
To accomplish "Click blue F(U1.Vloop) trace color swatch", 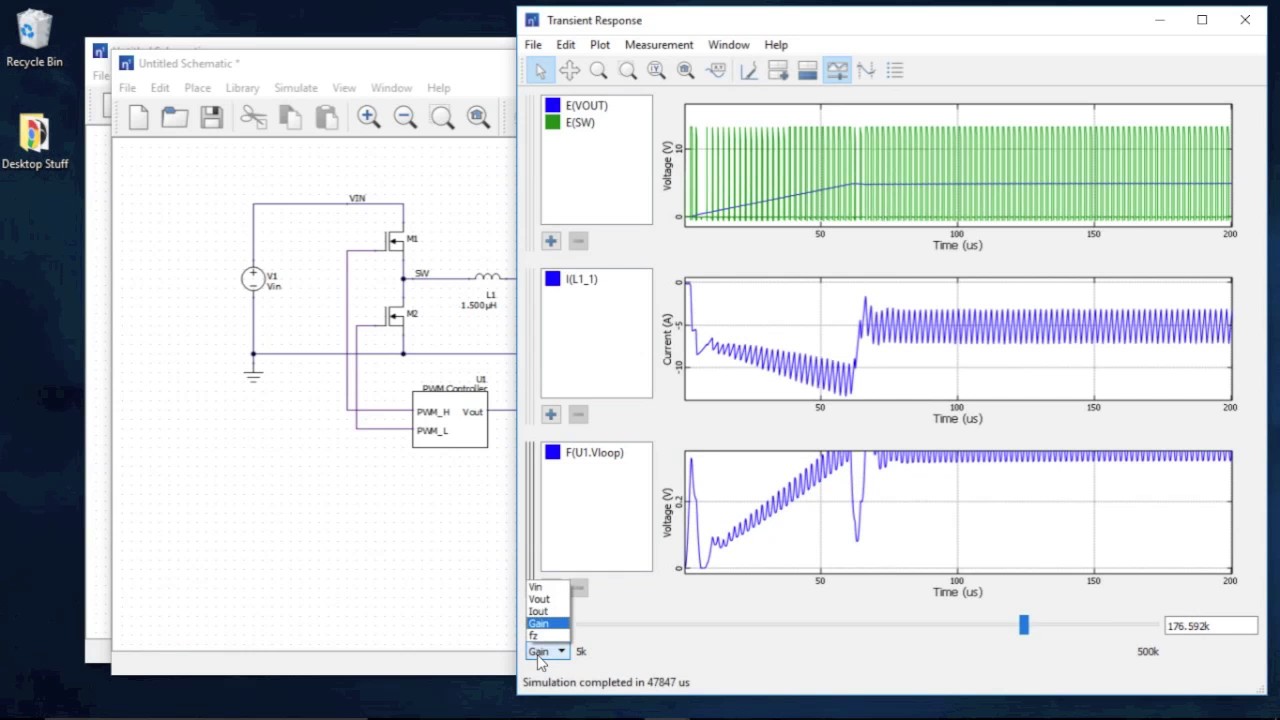I will [552, 453].
